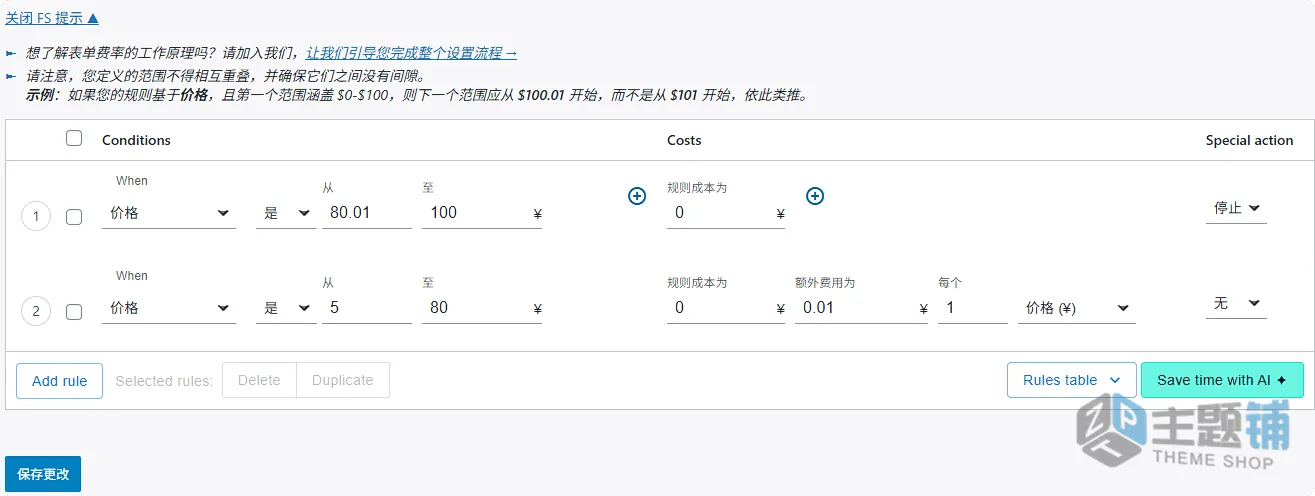Collapse the 关闭 FS 提示 hints link
The width and height of the screenshot is (1315, 496).
coord(53,18)
